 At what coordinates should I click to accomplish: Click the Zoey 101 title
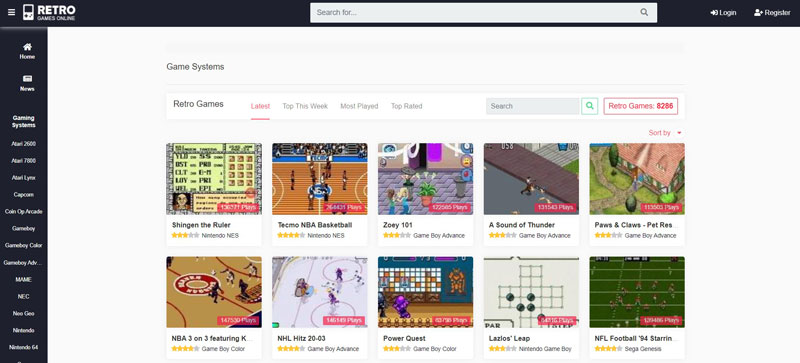[398, 225]
